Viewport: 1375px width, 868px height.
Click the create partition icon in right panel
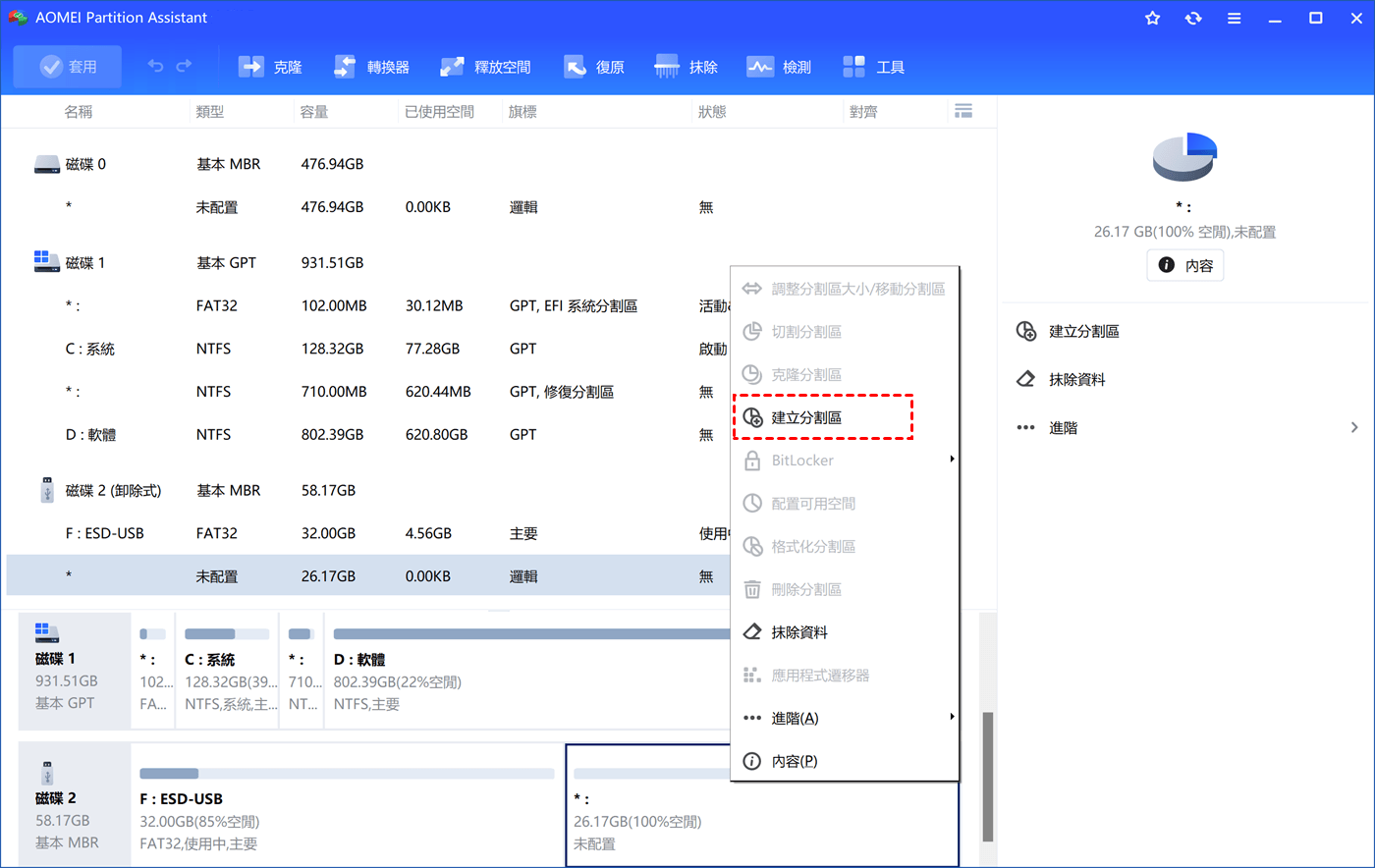tap(1026, 331)
